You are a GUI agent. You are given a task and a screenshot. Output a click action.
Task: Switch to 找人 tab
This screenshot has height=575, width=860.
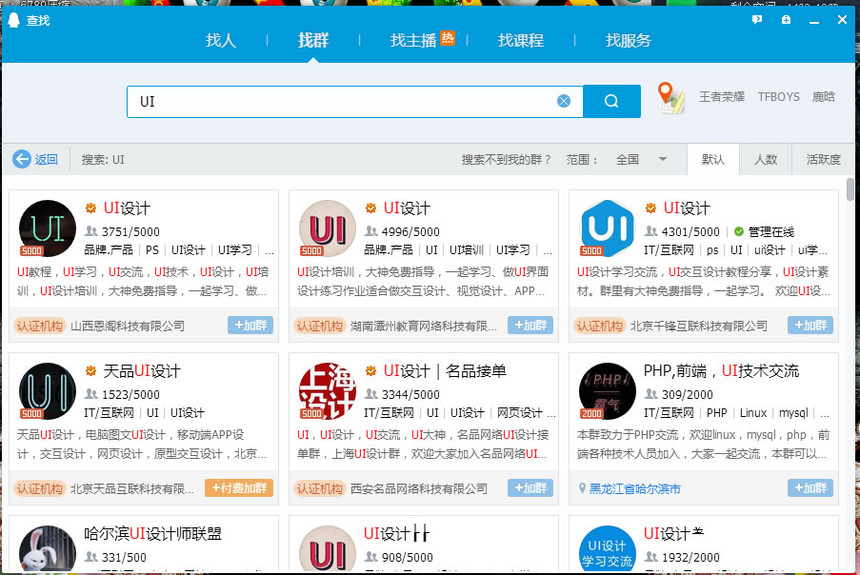pos(220,40)
